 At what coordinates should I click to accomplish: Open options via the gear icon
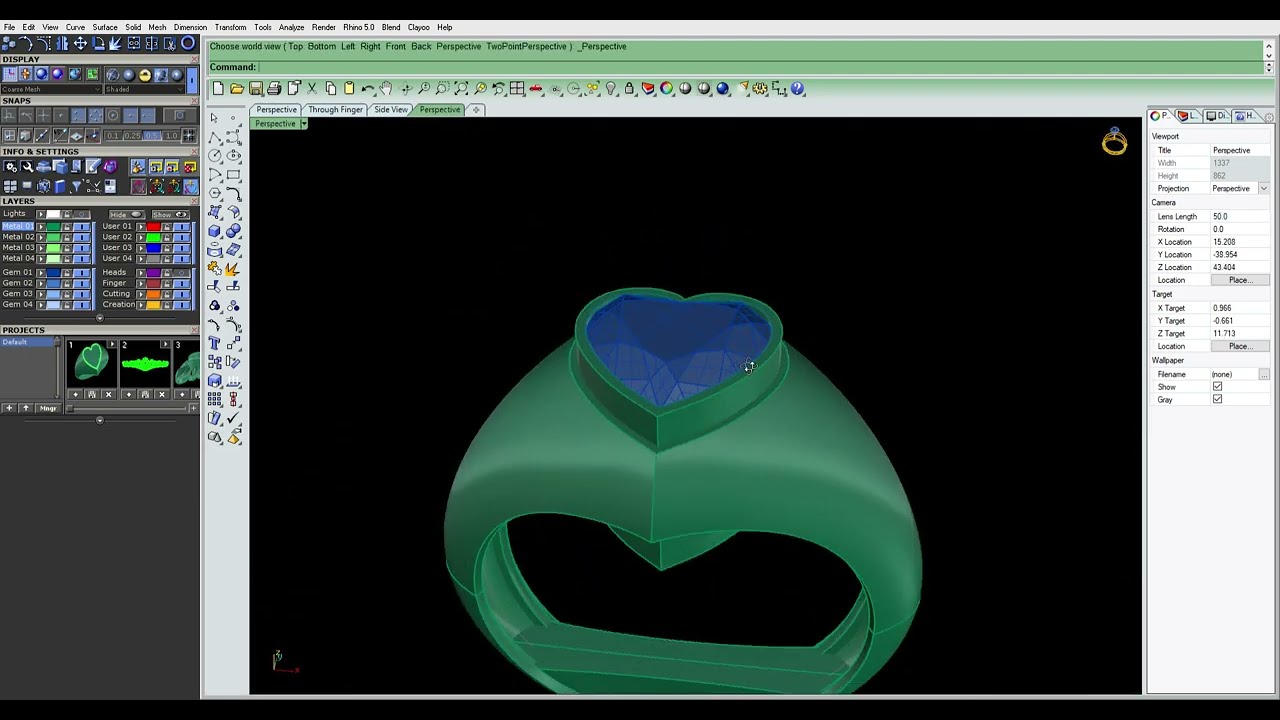(x=760, y=89)
